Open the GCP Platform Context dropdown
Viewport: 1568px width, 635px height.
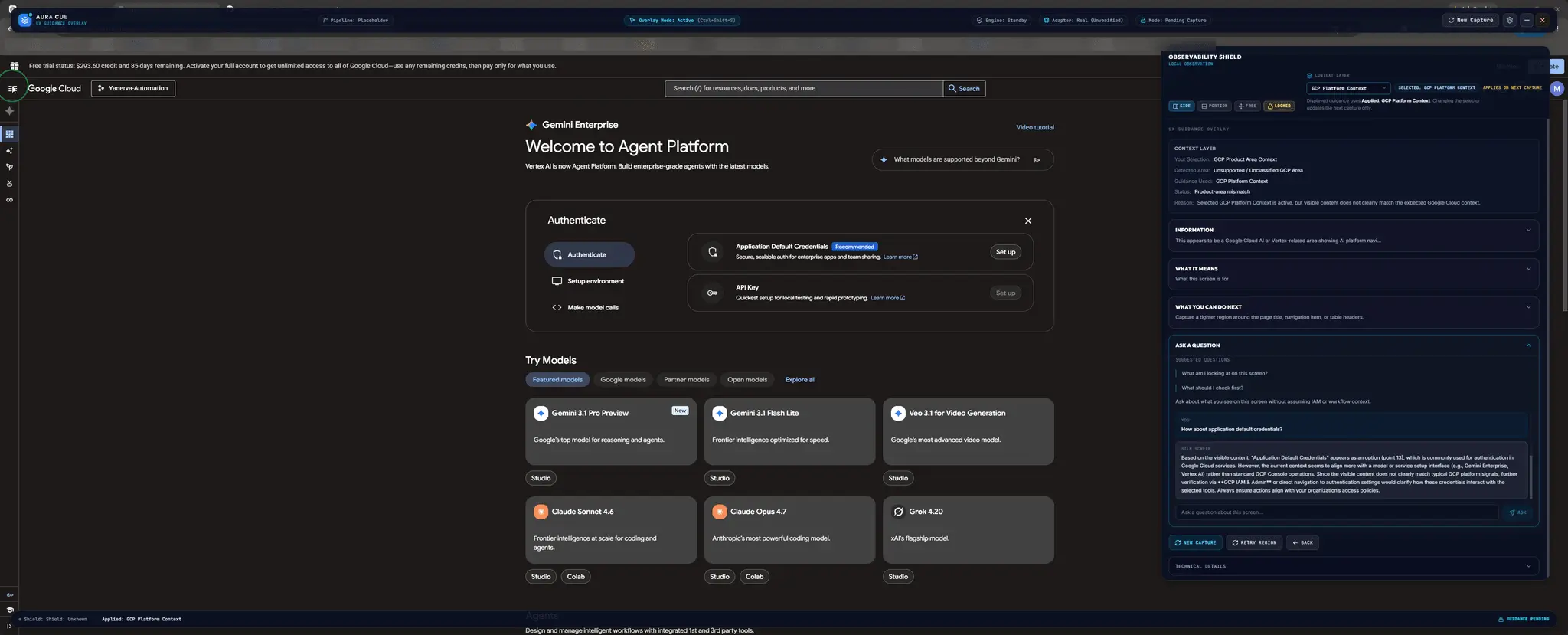coord(1348,88)
